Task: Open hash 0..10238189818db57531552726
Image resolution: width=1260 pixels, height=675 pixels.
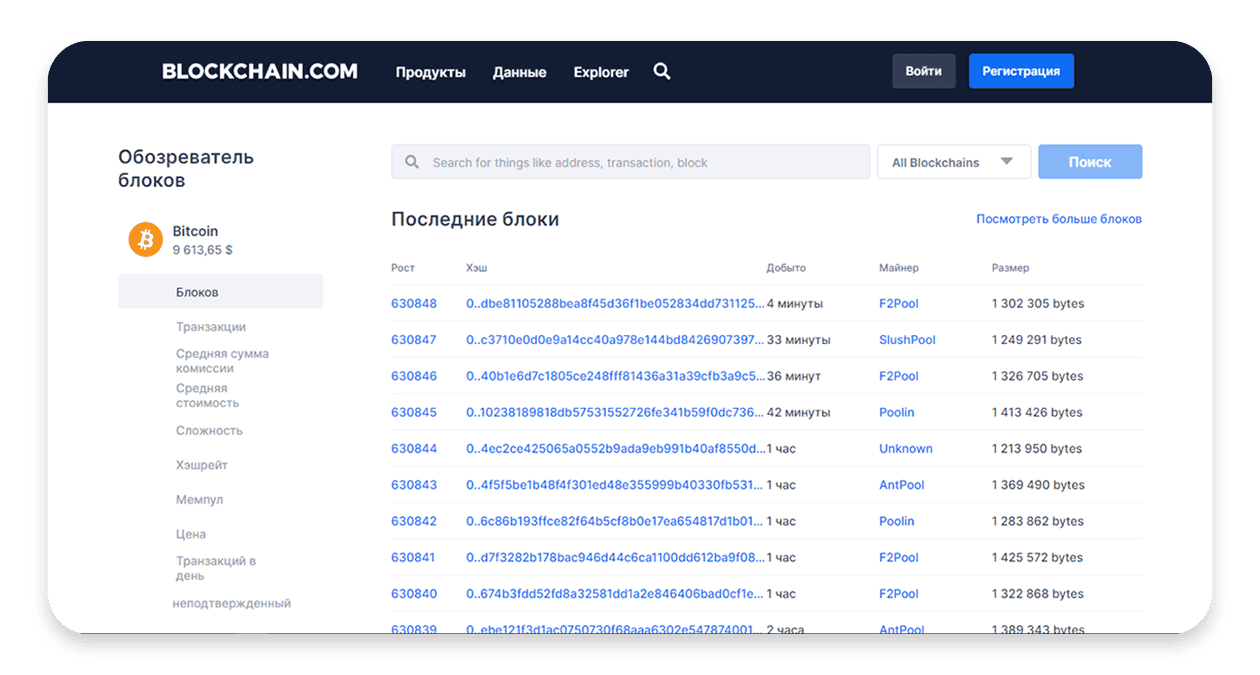Action: point(615,412)
